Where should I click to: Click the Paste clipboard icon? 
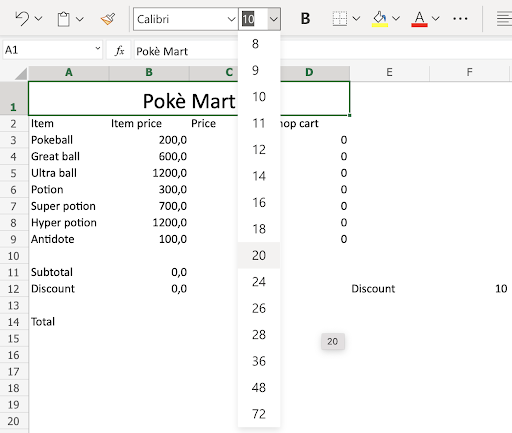[x=63, y=19]
